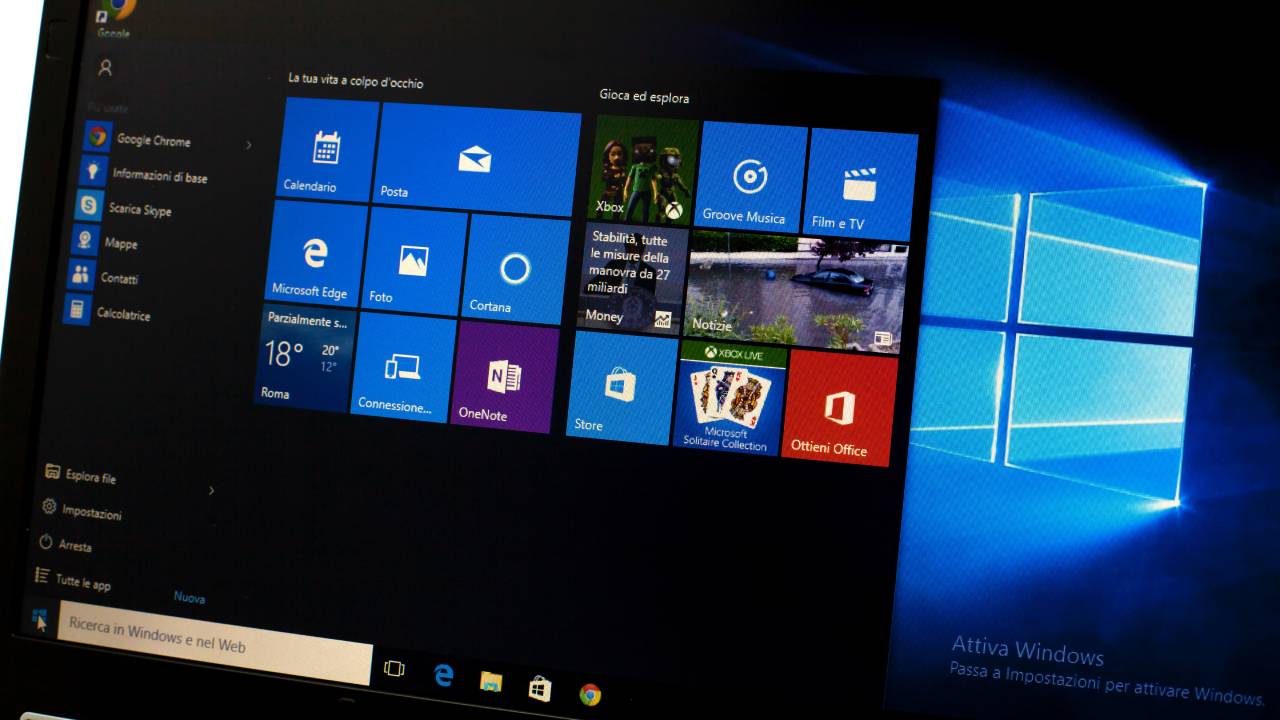This screenshot has width=1280, height=720.
Task: Open the Cortana tile
Action: click(x=515, y=270)
